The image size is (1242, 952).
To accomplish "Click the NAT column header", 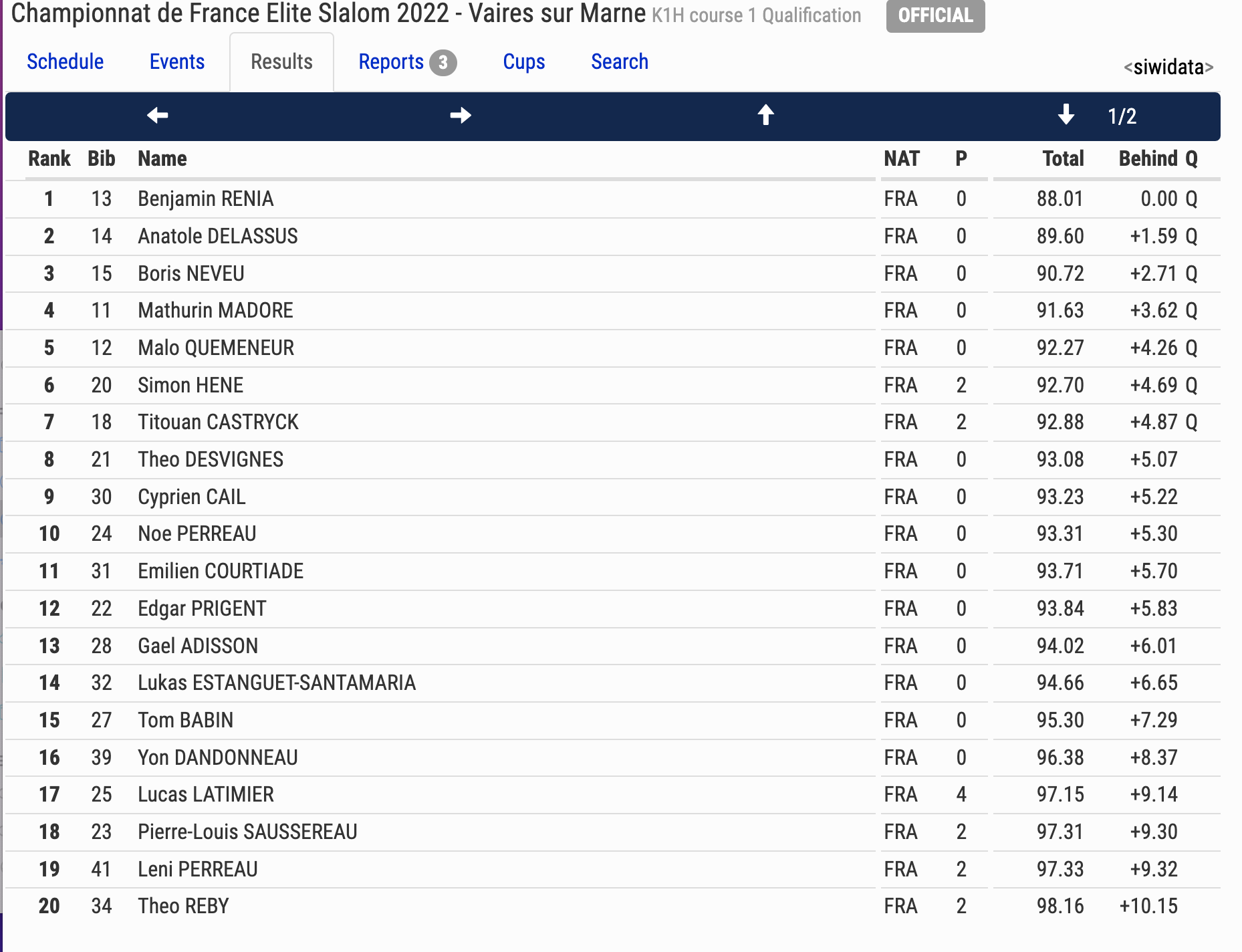I will pyautogui.click(x=902, y=158).
